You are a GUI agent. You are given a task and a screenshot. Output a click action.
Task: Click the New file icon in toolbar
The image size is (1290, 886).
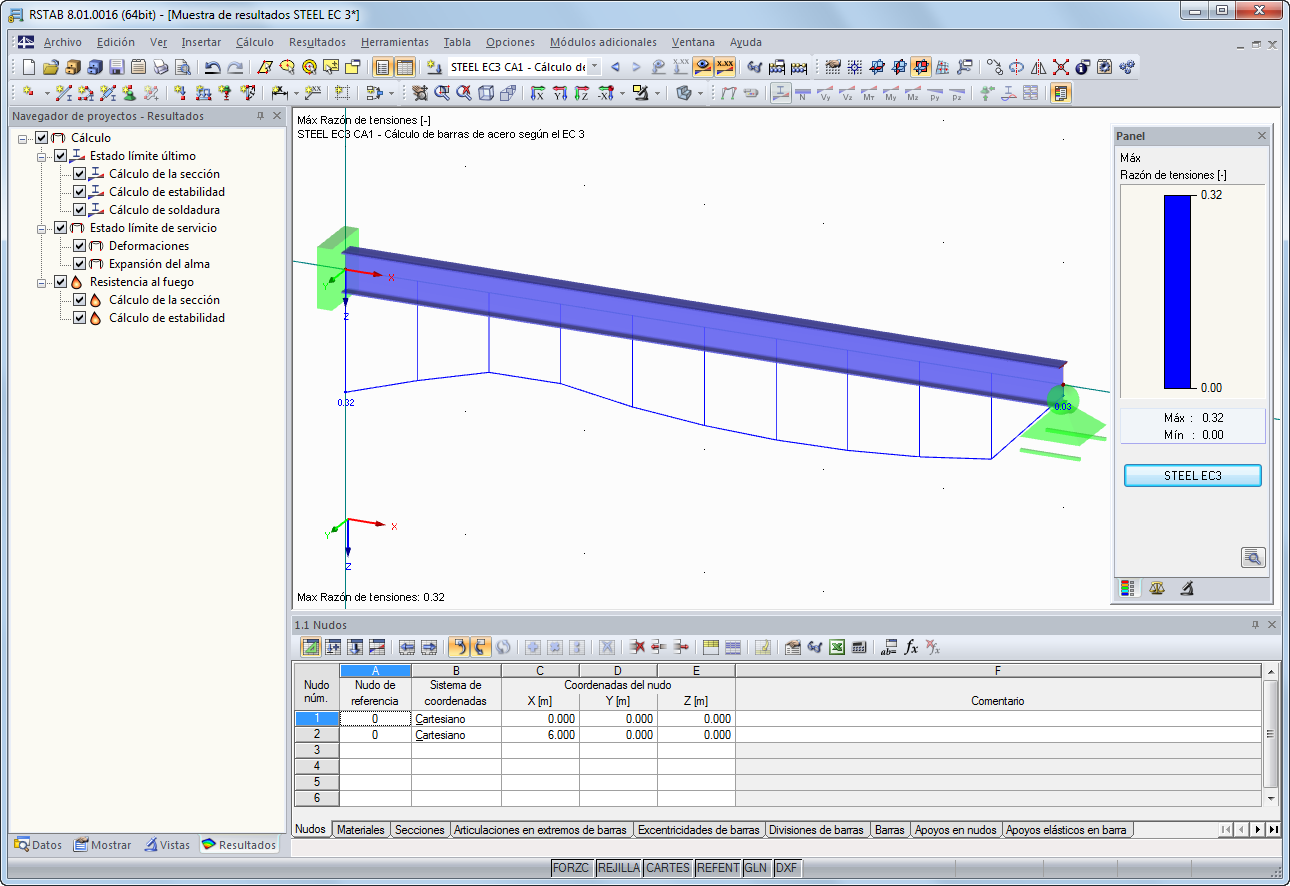28,67
